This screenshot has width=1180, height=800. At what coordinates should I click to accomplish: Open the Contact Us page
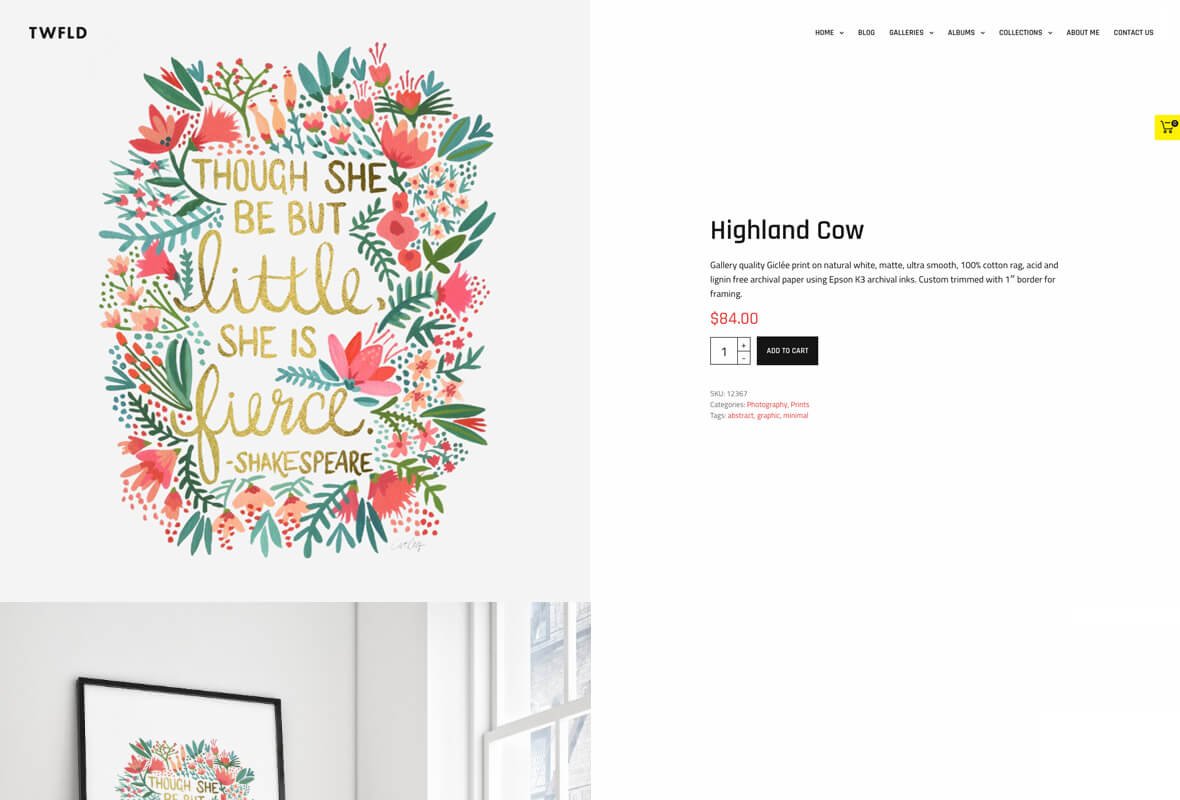pos(1133,32)
